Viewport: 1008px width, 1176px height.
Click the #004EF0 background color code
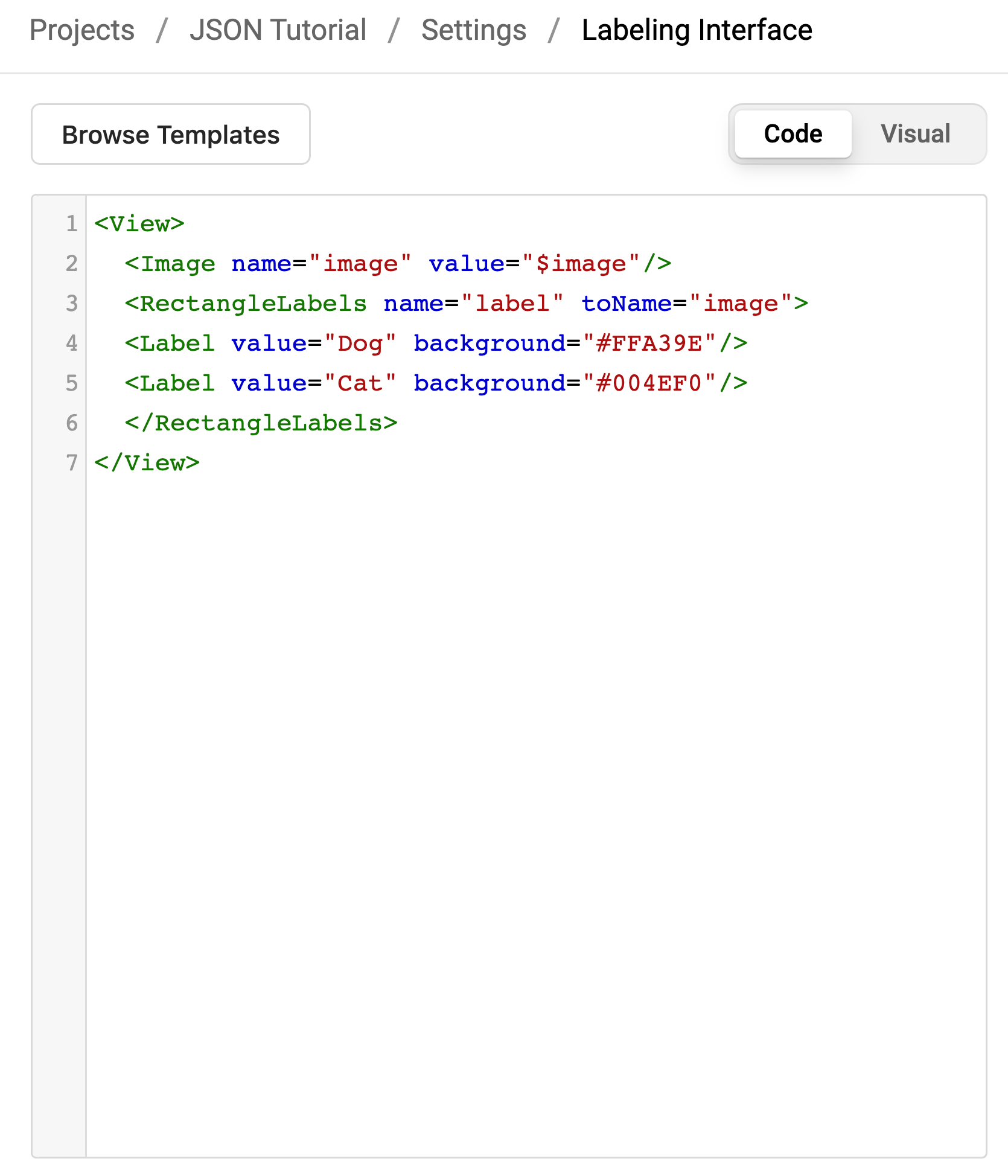649,383
